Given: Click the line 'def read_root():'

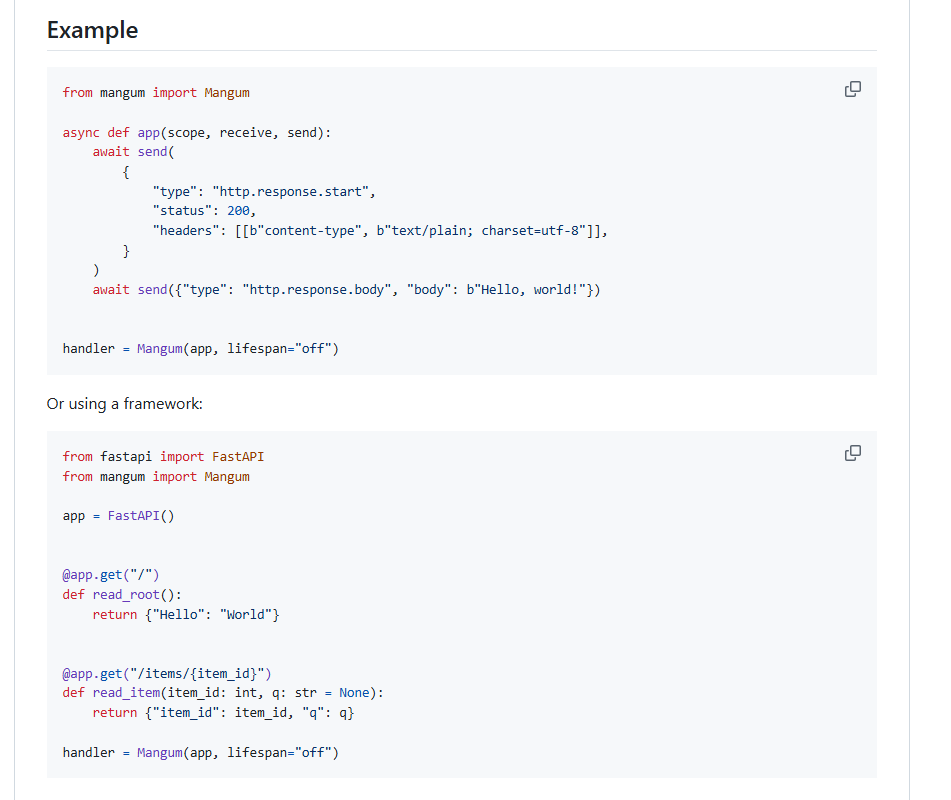Looking at the screenshot, I should (x=122, y=594).
